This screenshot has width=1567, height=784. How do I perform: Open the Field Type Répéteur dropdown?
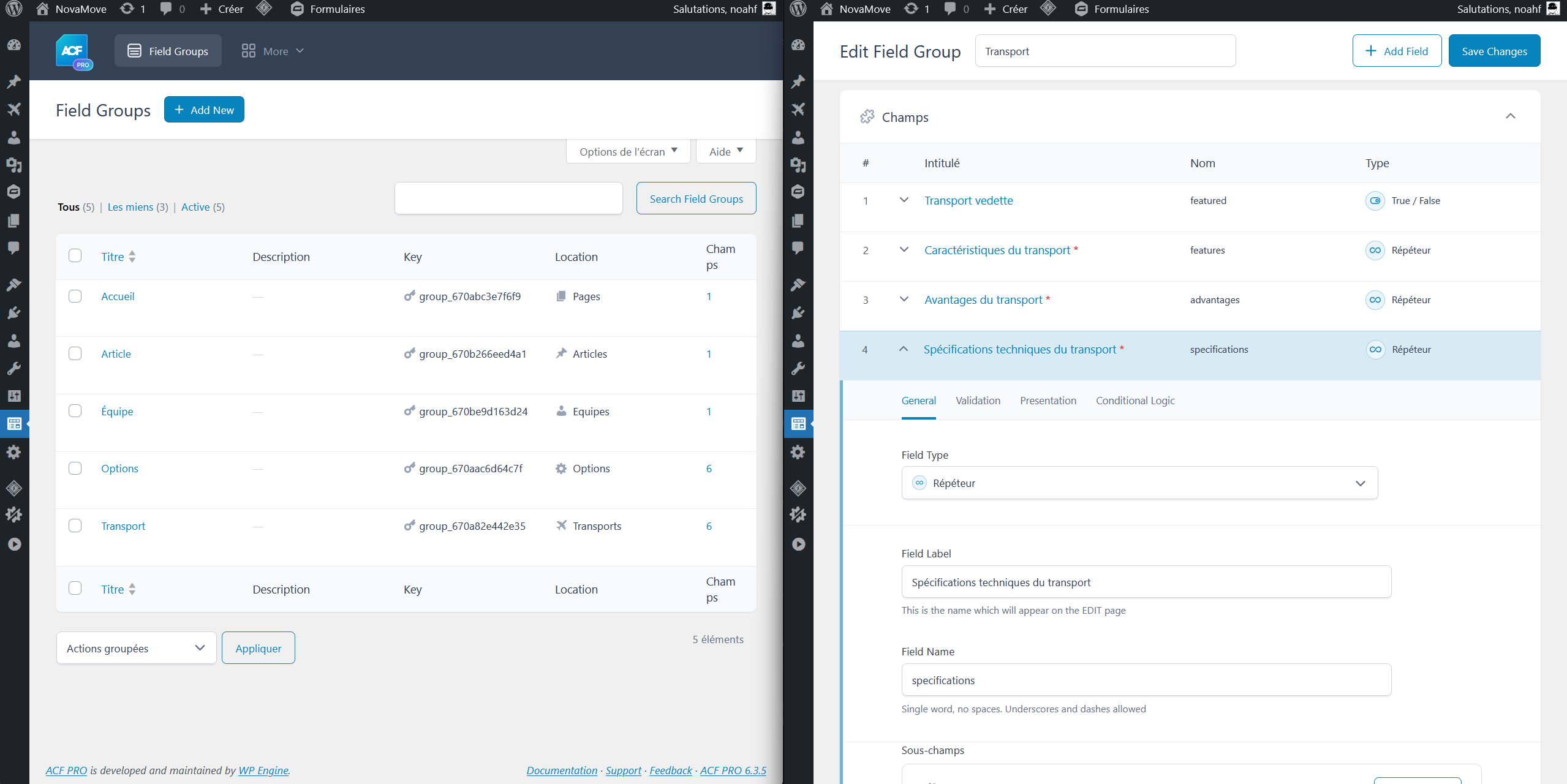pos(1139,483)
